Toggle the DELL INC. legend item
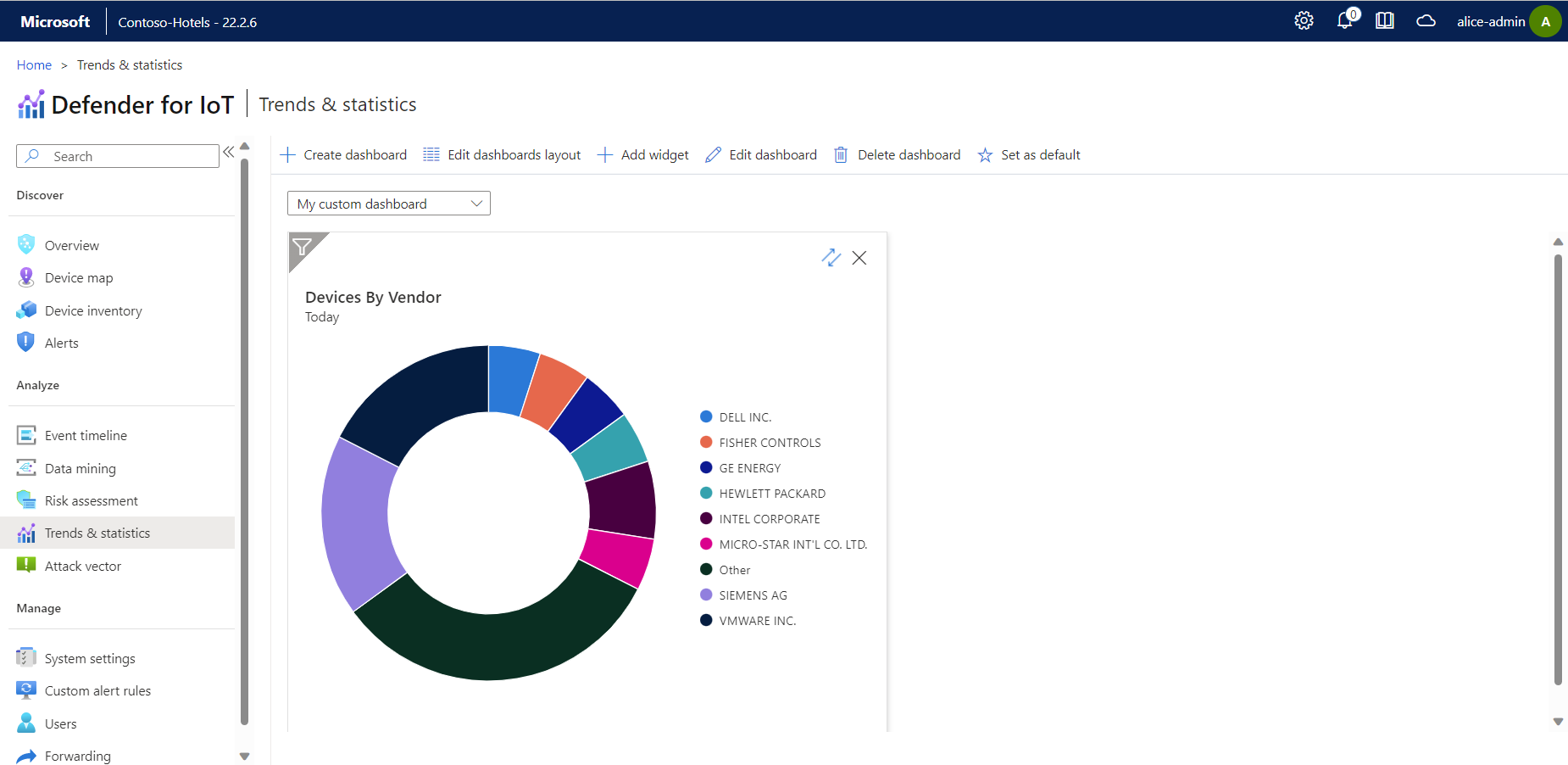 tap(744, 417)
